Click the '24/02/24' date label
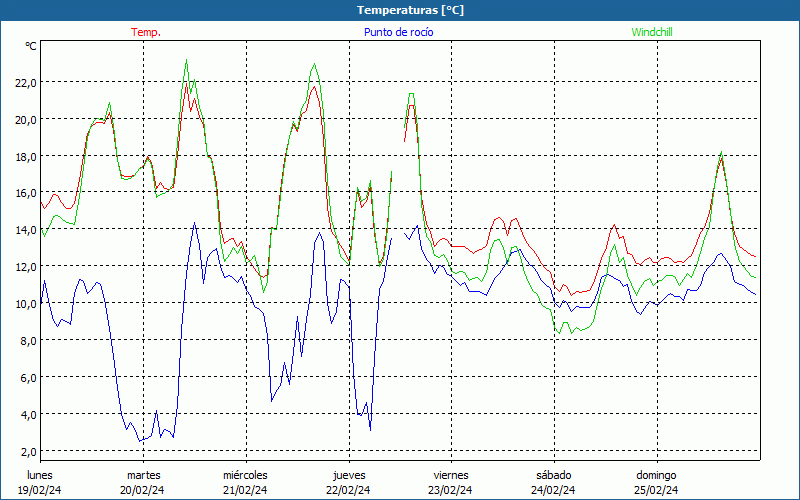Image resolution: width=800 pixels, height=500 pixels. (x=553, y=490)
